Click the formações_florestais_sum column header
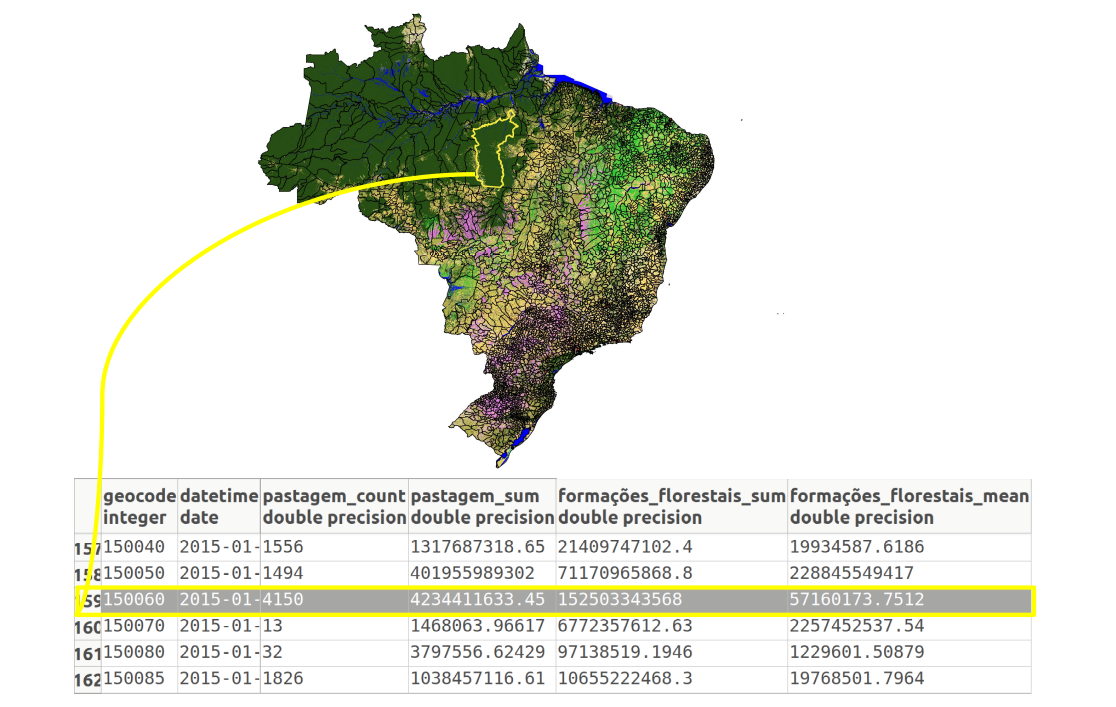 pyautogui.click(x=671, y=506)
